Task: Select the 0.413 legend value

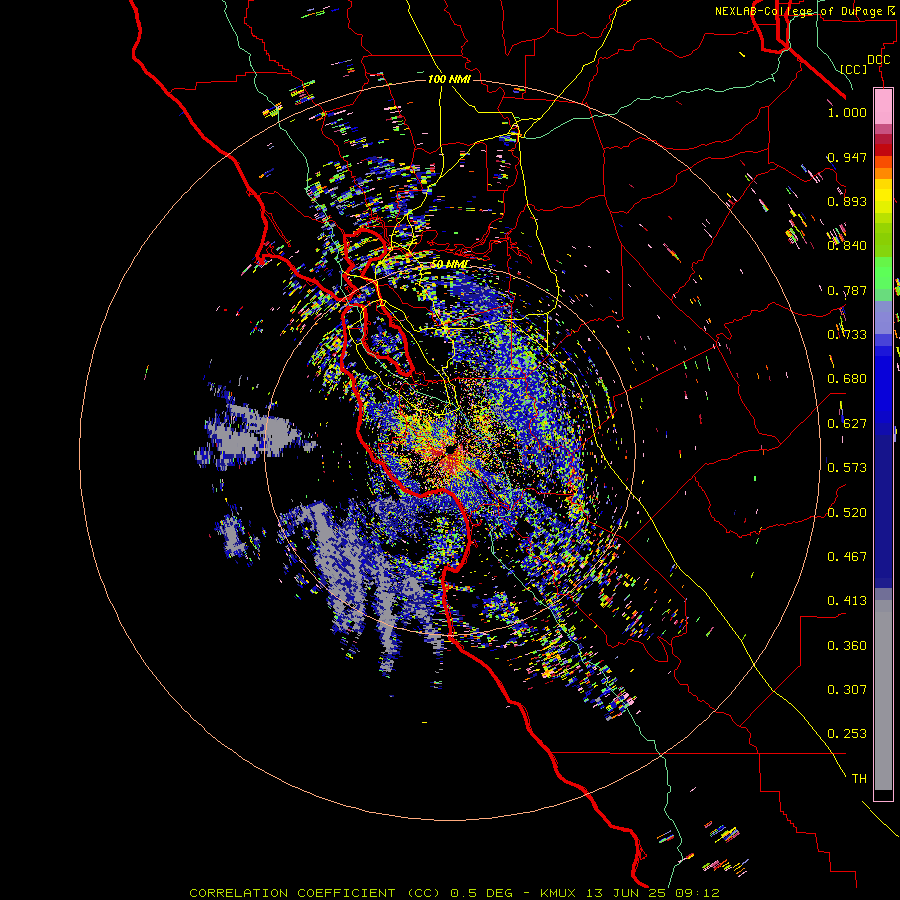Action: click(847, 601)
